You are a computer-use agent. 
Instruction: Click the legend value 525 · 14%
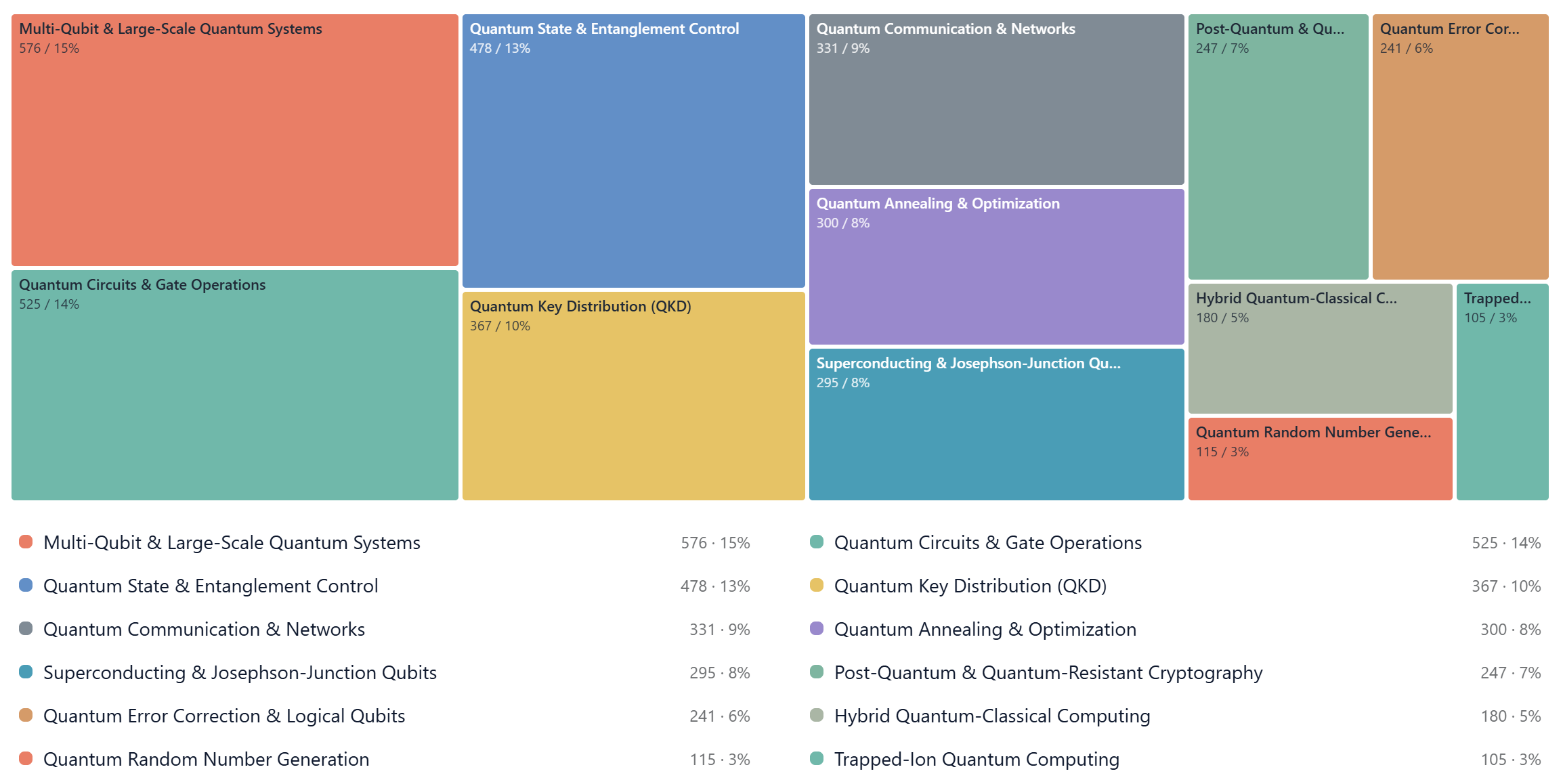pos(1506,543)
